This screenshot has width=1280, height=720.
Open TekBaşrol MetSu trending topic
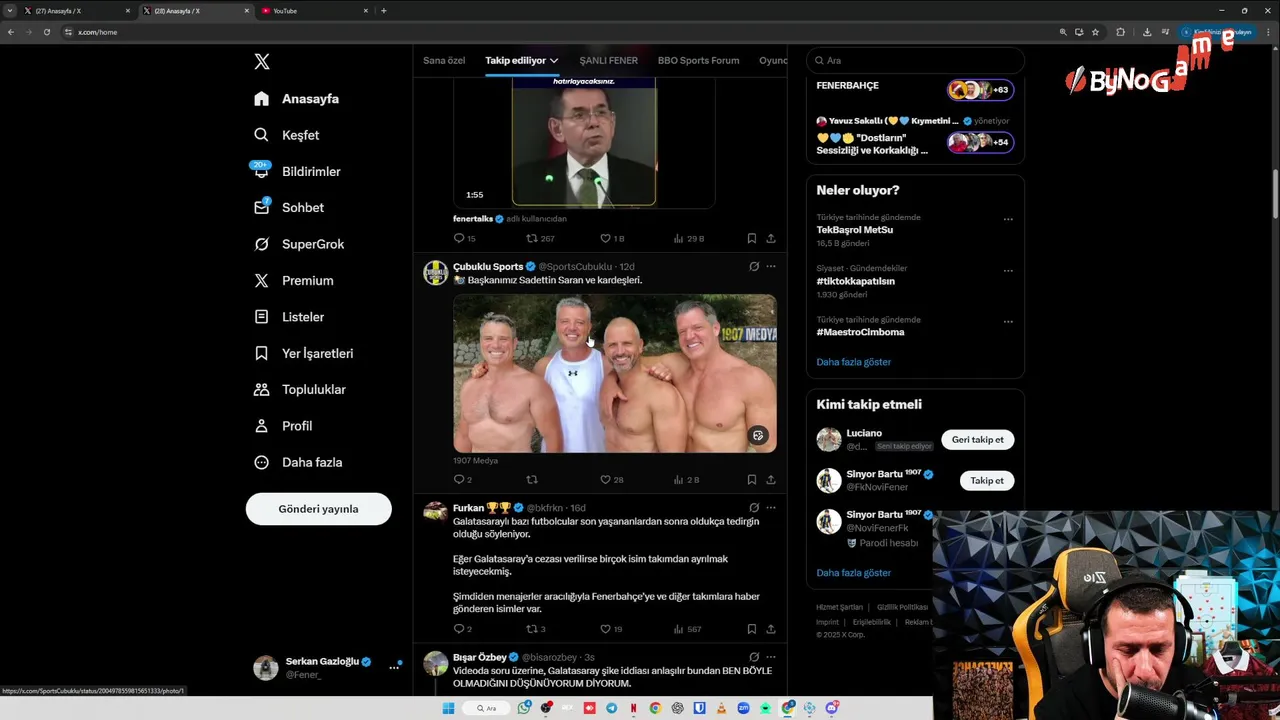point(854,230)
